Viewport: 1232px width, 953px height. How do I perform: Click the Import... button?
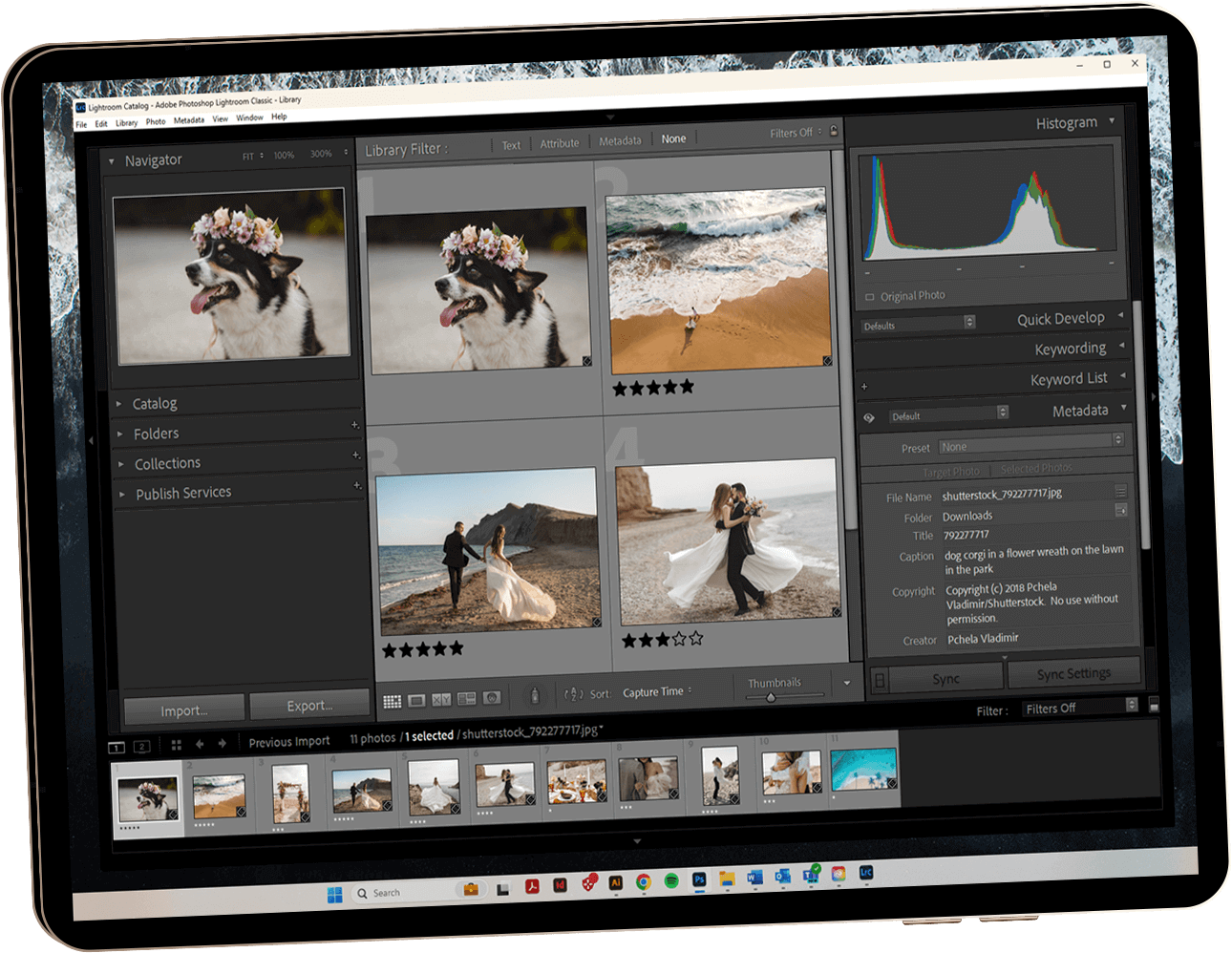(x=184, y=710)
